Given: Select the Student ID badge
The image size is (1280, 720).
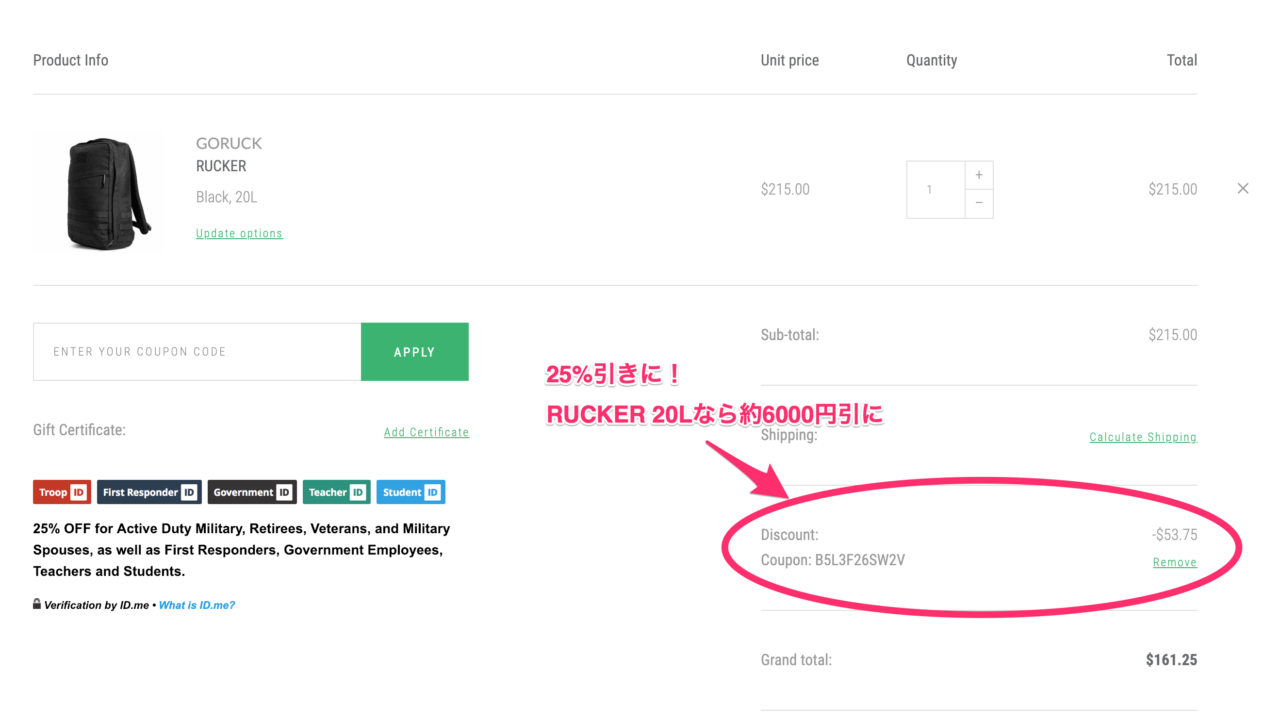Looking at the screenshot, I should point(411,492).
